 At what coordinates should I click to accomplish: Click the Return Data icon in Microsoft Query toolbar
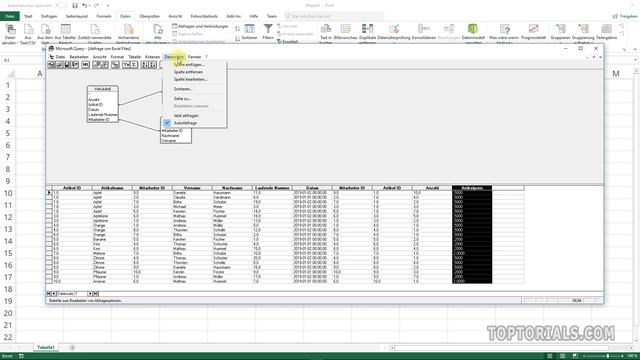point(75,65)
